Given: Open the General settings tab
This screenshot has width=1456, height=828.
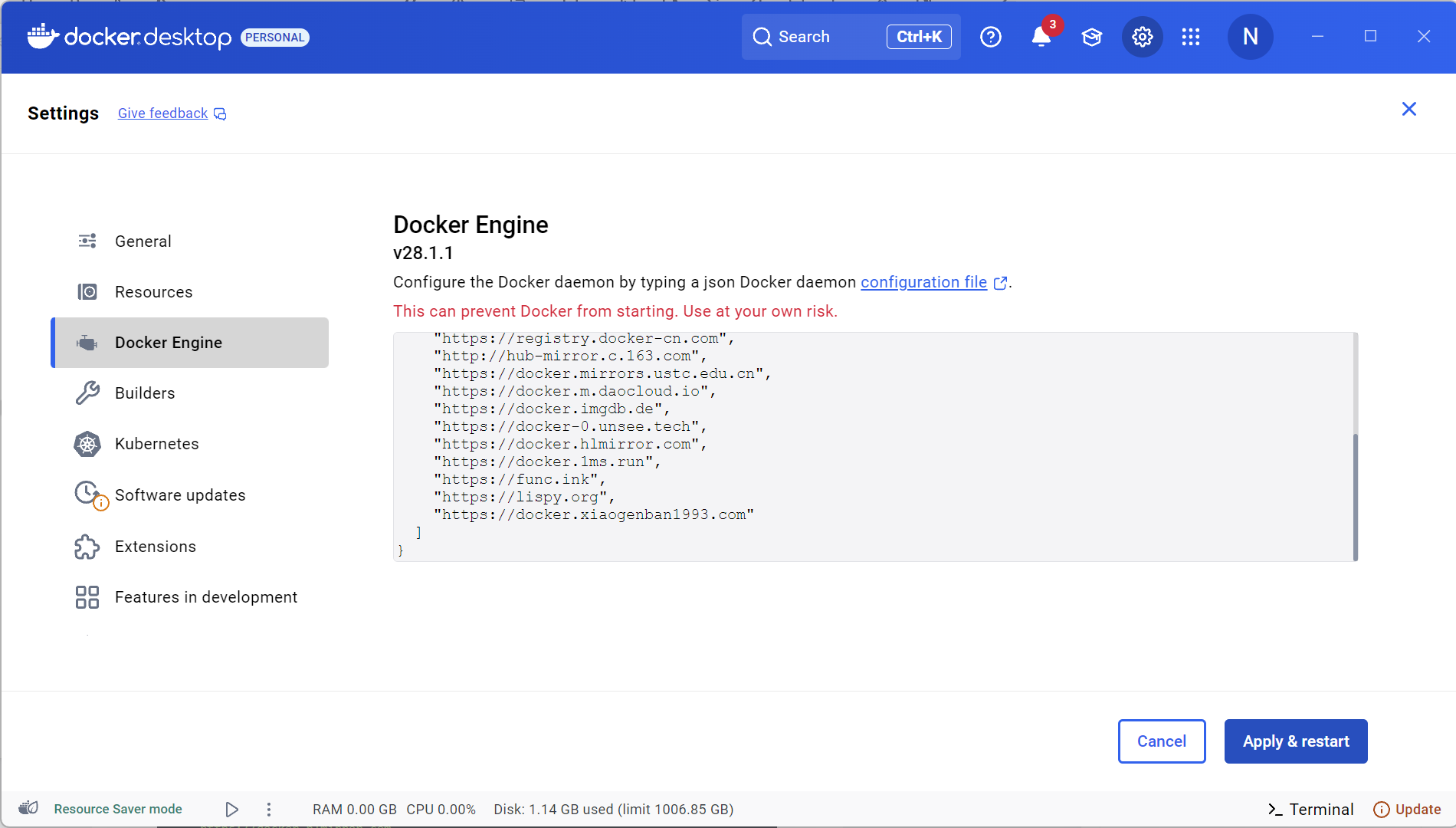Looking at the screenshot, I should 143,241.
